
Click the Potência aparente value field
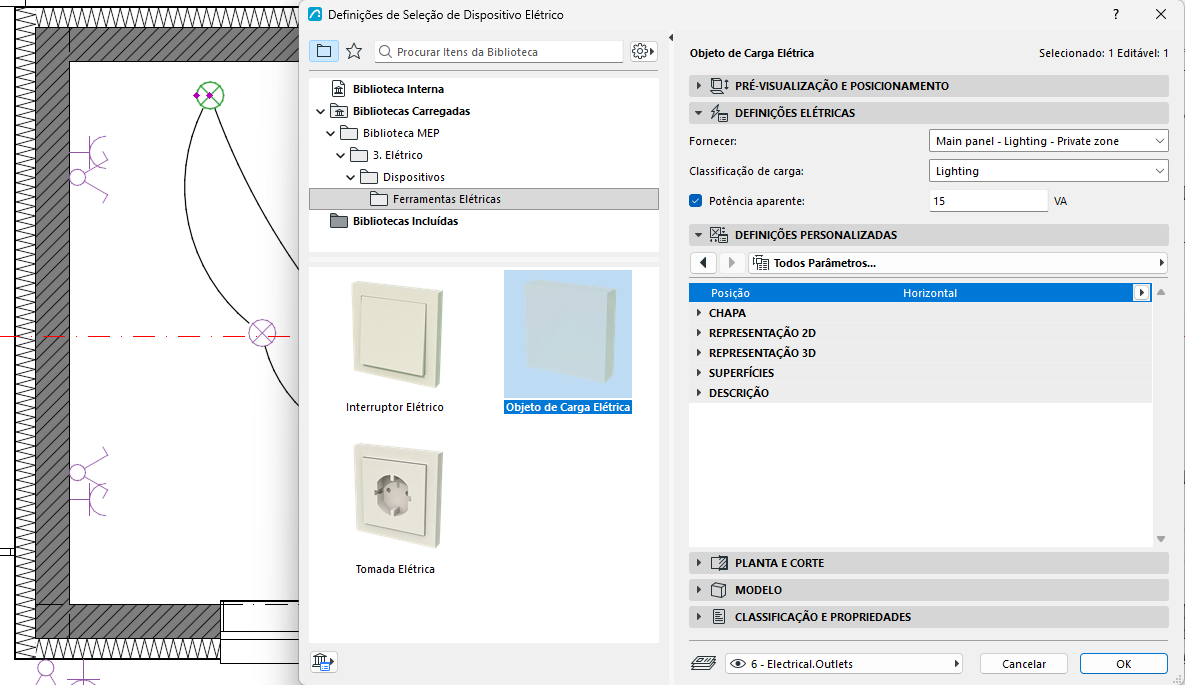tap(988, 201)
